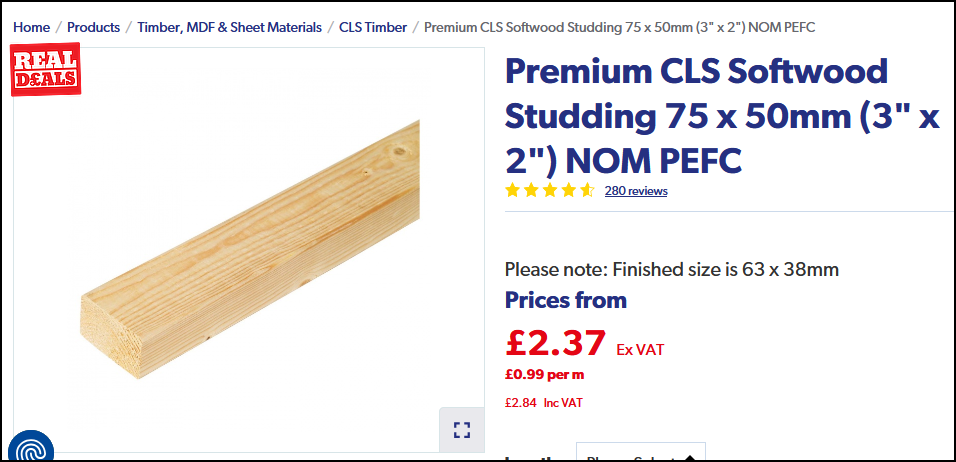Viewport: 956px width, 462px height.
Task: Click the £2.37 Ex VAT price
Action: [x=584, y=343]
